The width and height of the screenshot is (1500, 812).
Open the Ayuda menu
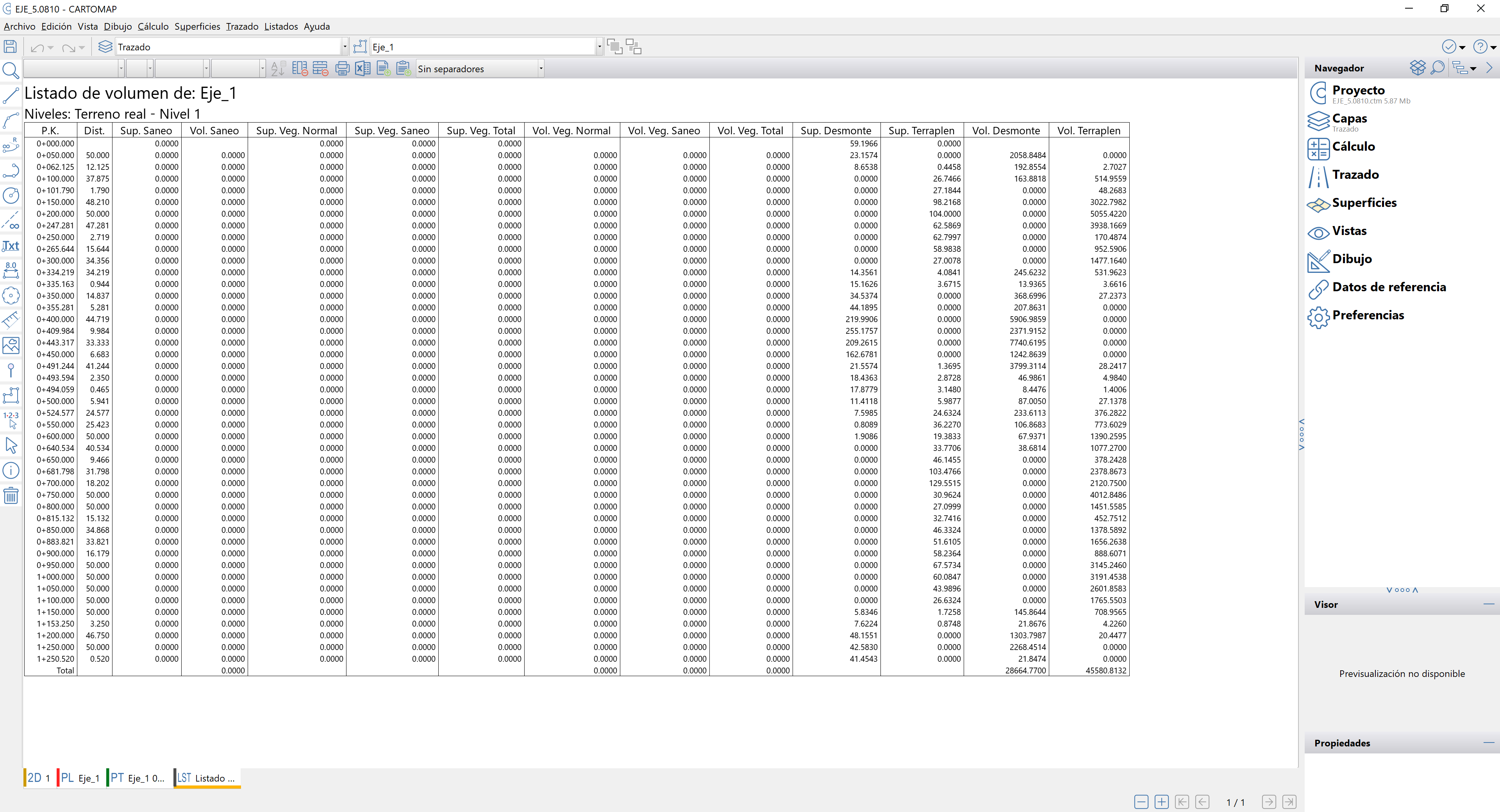coord(317,26)
